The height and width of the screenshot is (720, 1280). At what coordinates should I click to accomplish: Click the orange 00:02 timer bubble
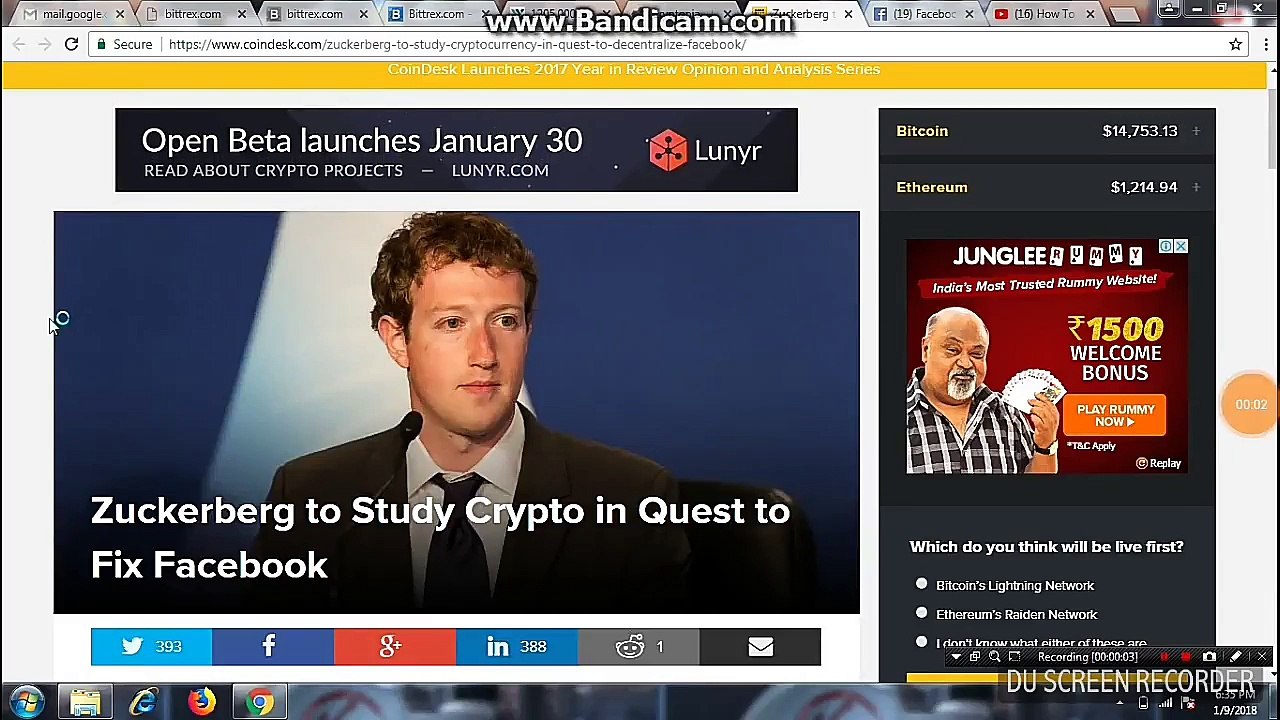coord(1250,404)
